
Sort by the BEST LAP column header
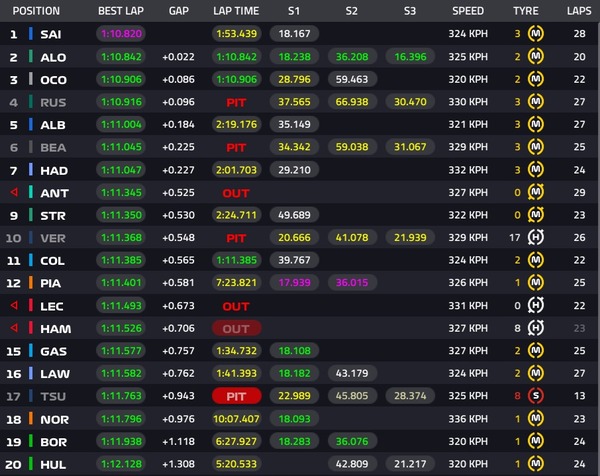click(x=121, y=11)
